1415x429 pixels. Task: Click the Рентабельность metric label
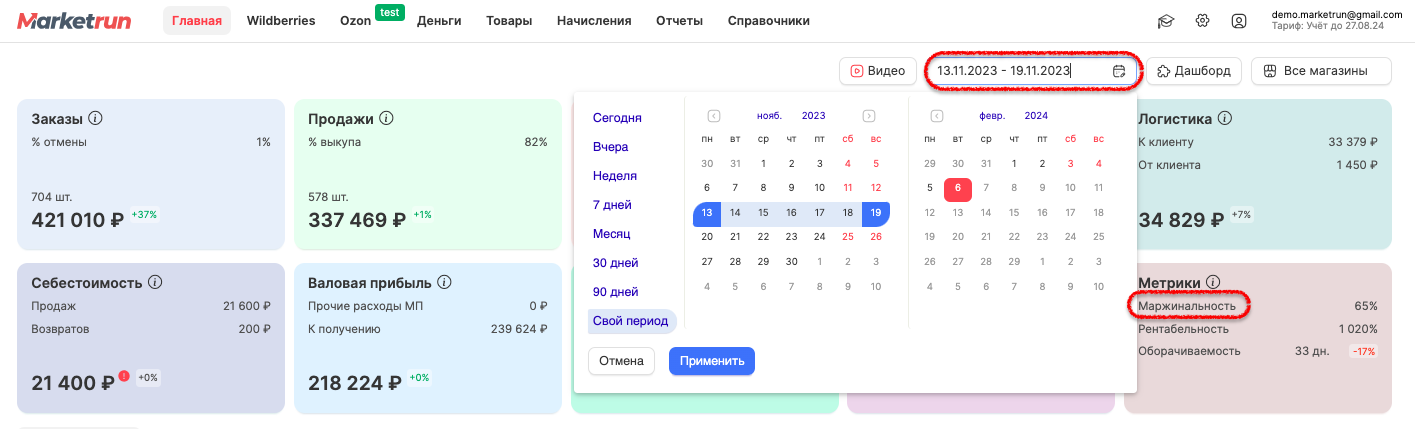click(1183, 328)
